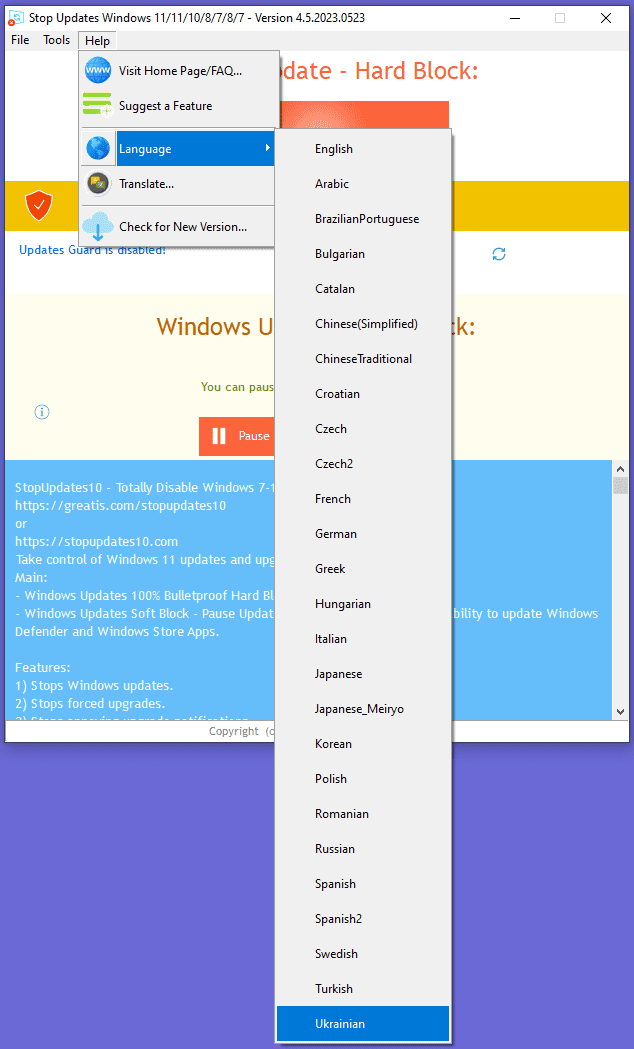The width and height of the screenshot is (634, 1049).
Task: Open the Tools menu
Action: 57,40
